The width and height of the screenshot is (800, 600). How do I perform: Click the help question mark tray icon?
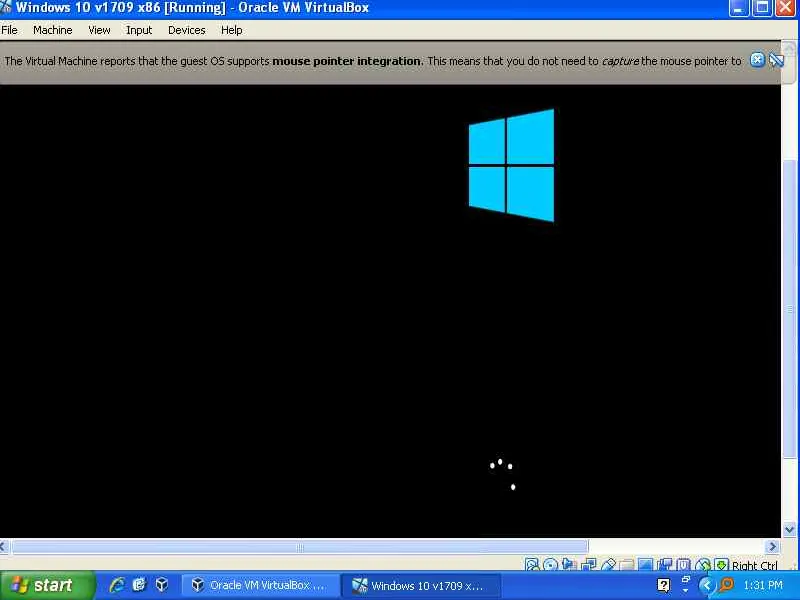[664, 585]
